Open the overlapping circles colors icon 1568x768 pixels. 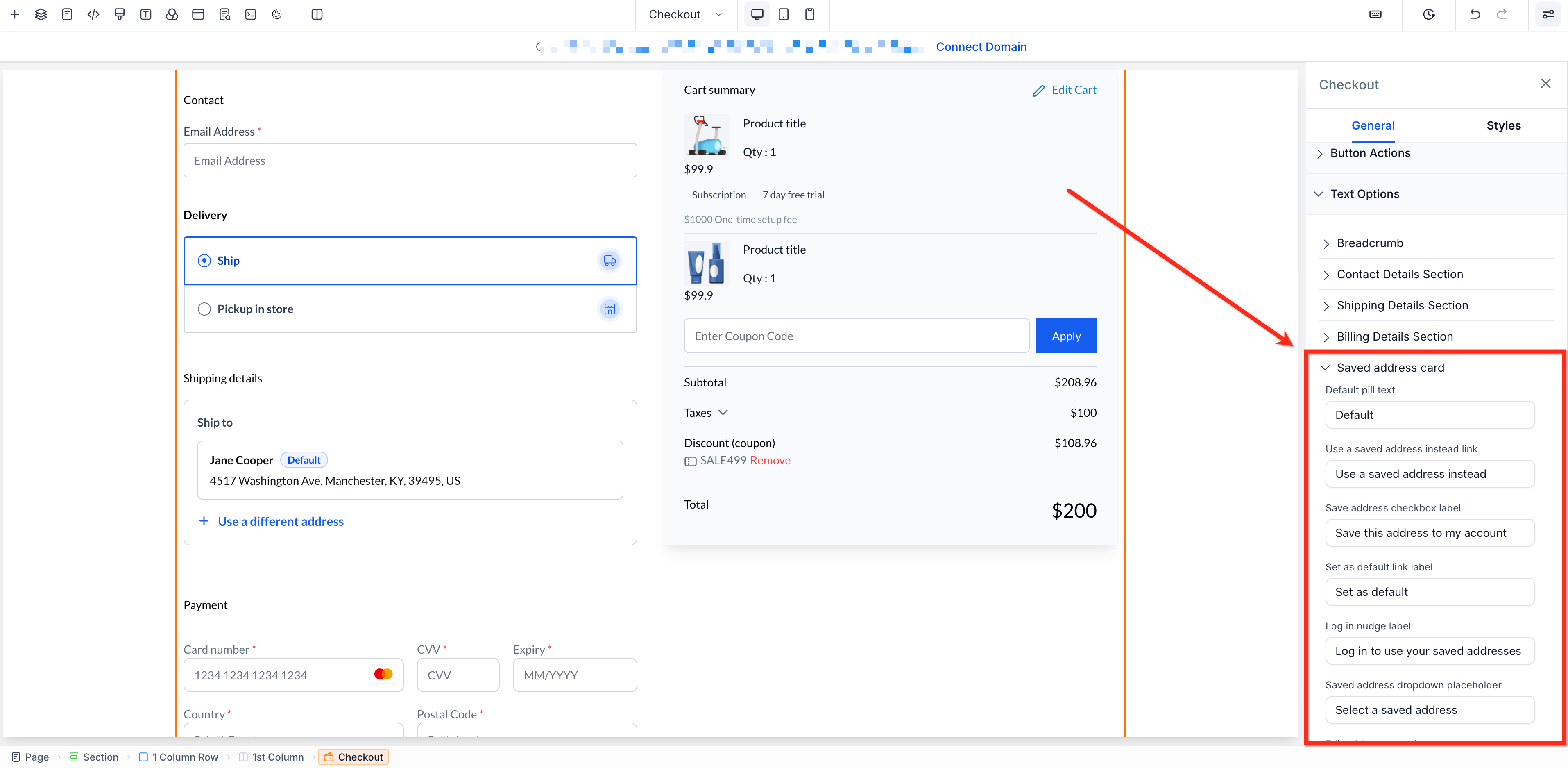tap(172, 14)
